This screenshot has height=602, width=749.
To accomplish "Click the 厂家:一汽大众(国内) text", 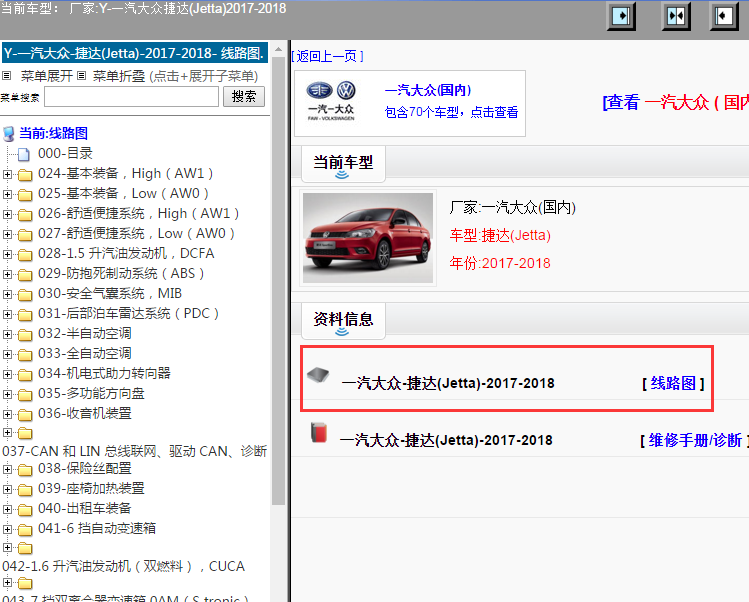I will 513,207.
